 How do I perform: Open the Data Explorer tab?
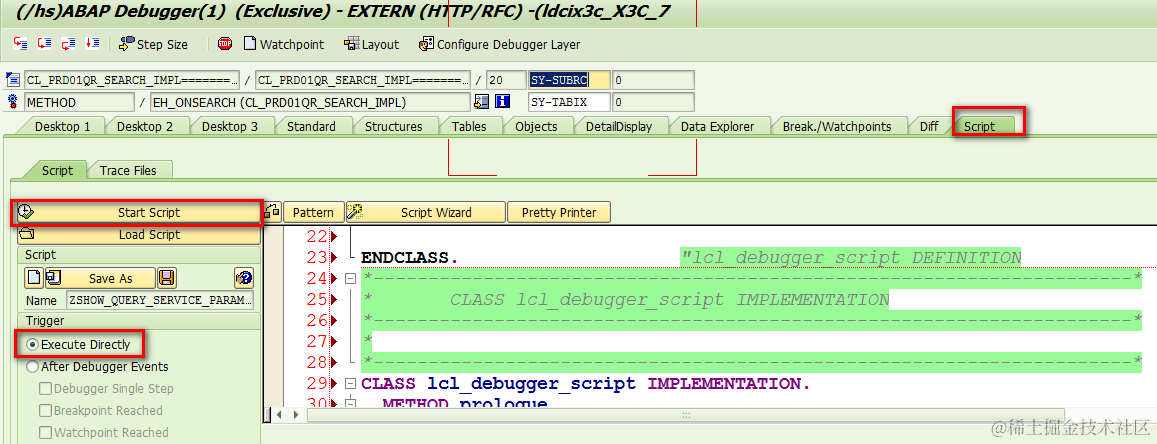717,126
